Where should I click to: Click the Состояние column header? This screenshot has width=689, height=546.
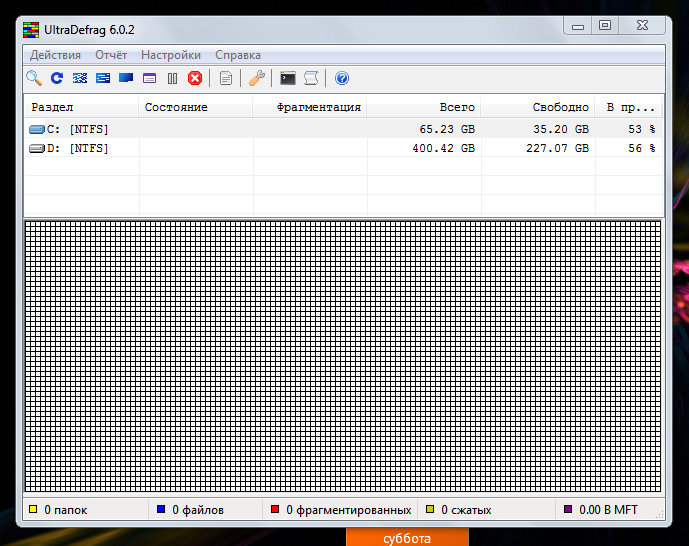196,107
